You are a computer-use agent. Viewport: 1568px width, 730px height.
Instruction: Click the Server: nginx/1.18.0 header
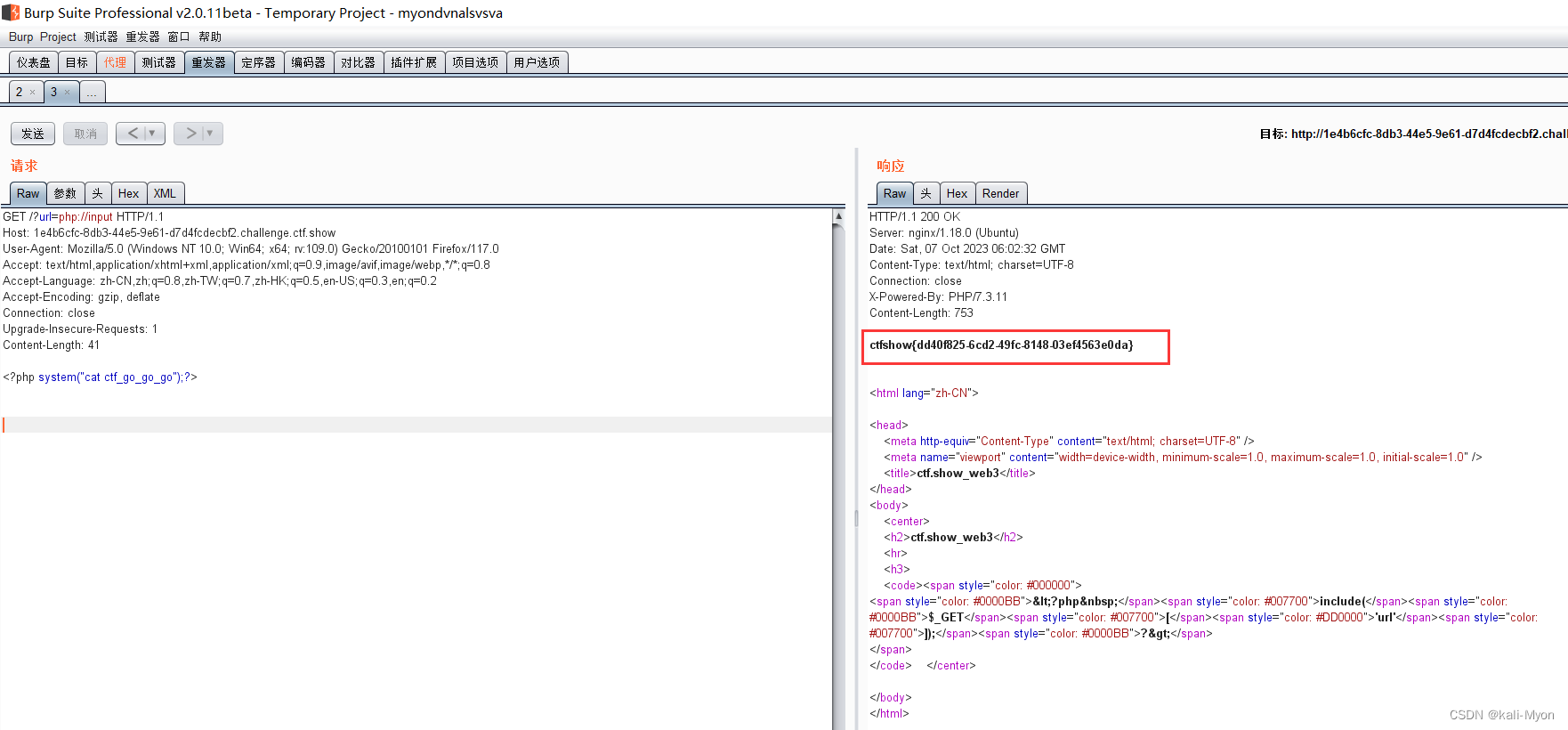pos(944,232)
